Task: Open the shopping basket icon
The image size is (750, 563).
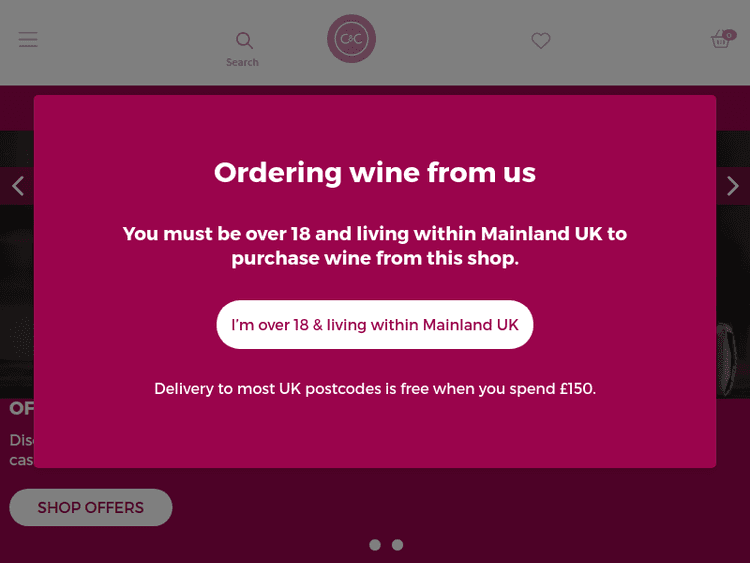Action: tap(720, 41)
